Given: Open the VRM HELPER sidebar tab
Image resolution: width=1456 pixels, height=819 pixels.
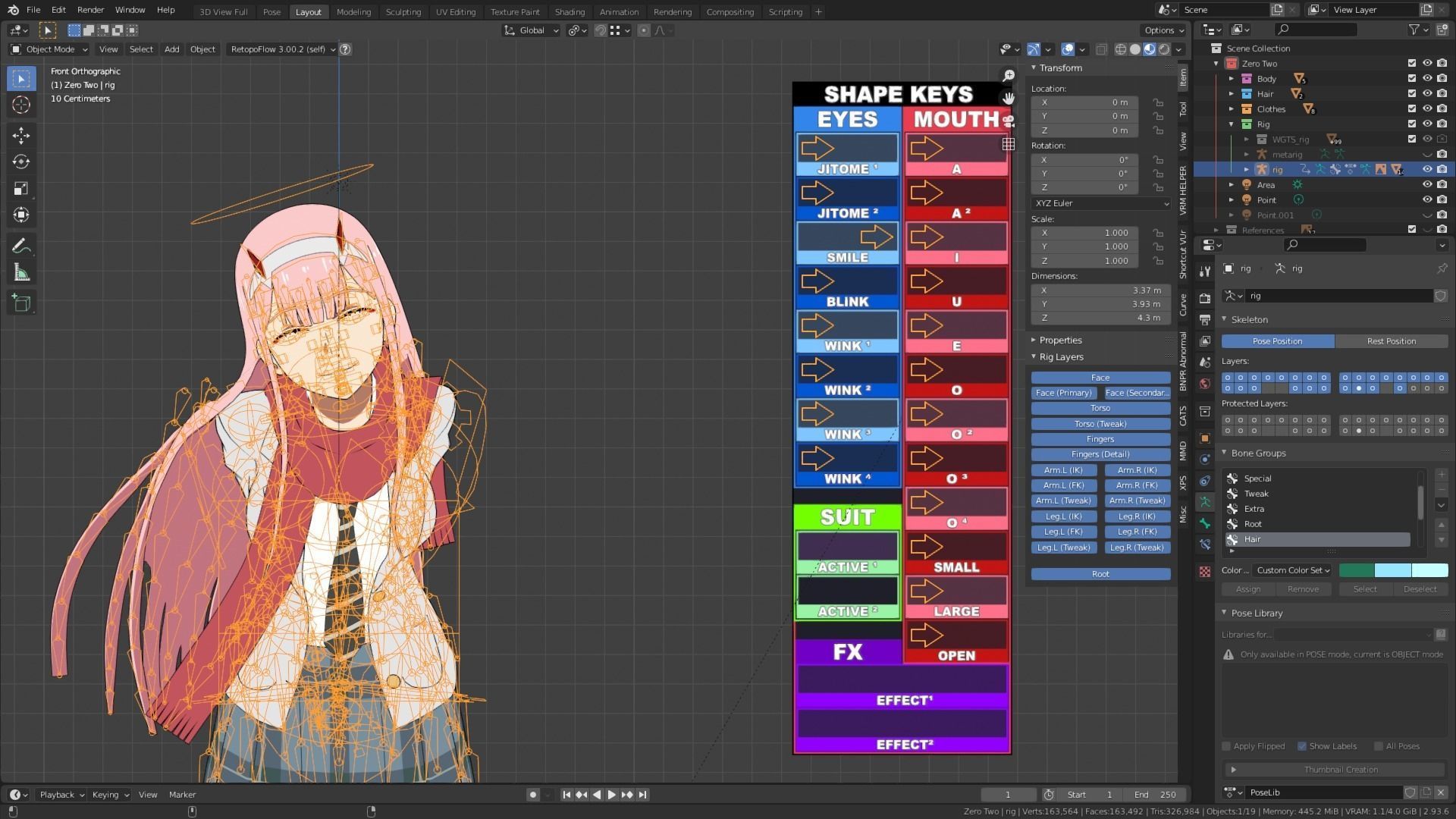Looking at the screenshot, I should pos(1183,191).
